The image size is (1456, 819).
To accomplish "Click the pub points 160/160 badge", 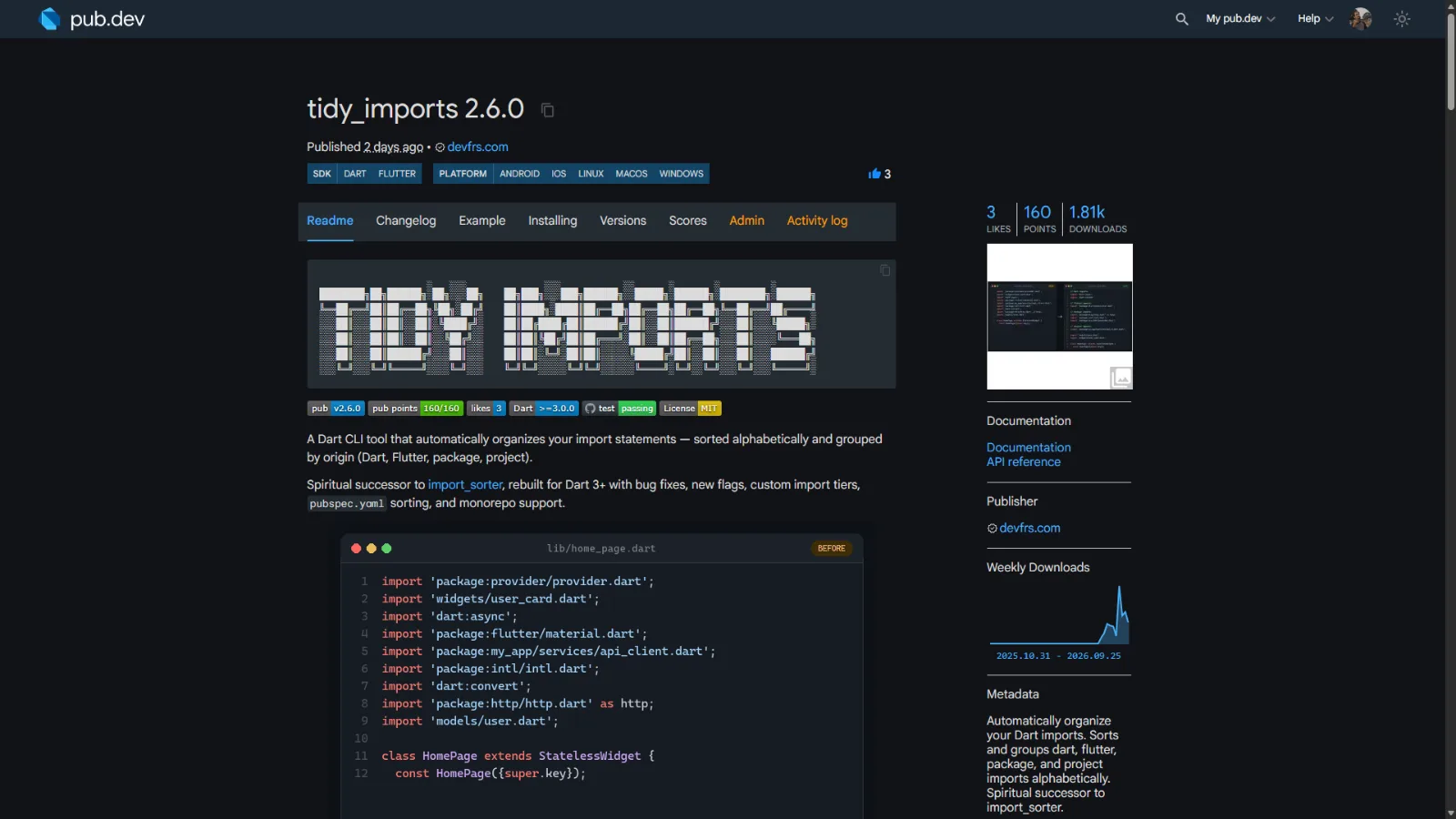I will pyautogui.click(x=416, y=409).
